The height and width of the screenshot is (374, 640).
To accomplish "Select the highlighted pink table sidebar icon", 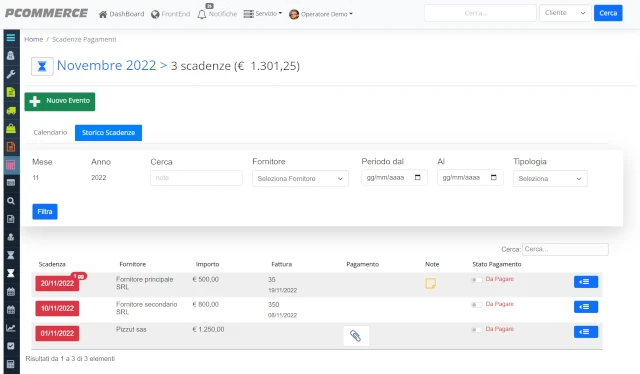I will (x=11, y=165).
